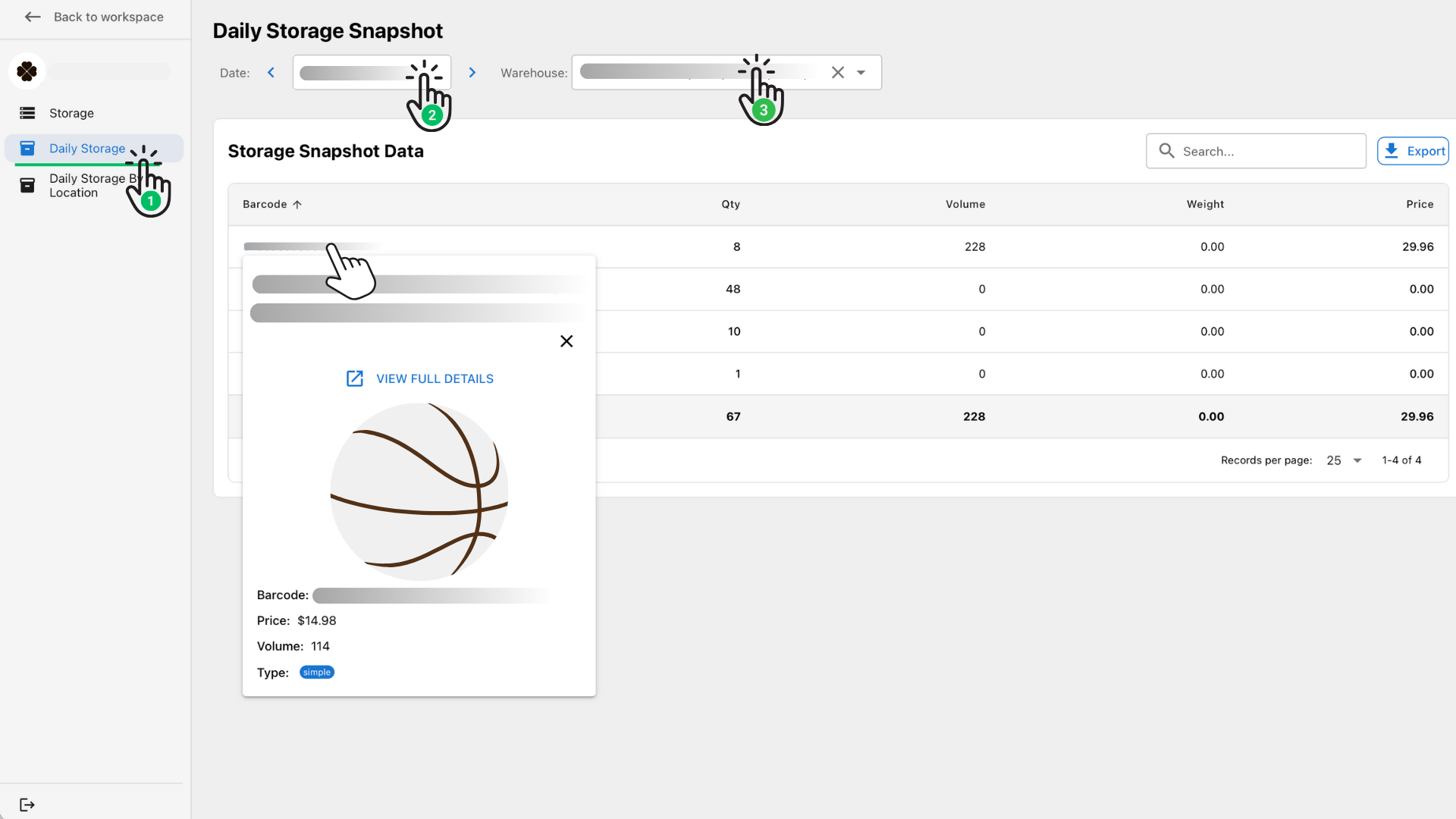Select the Daily Storage sidebar icon
This screenshot has width=1456, height=819.
tap(27, 148)
